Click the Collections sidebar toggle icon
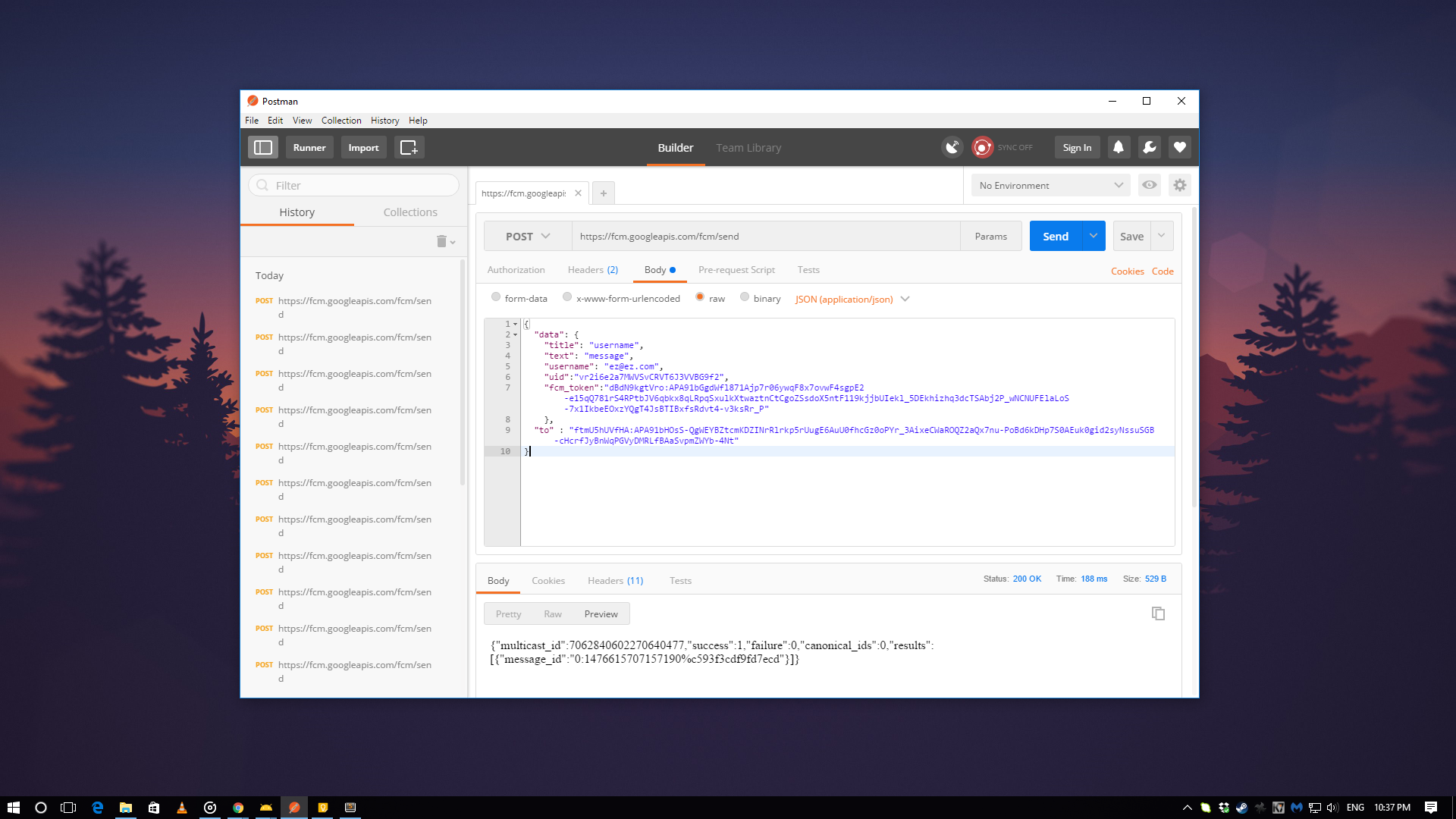This screenshot has width=1456, height=819. click(263, 147)
